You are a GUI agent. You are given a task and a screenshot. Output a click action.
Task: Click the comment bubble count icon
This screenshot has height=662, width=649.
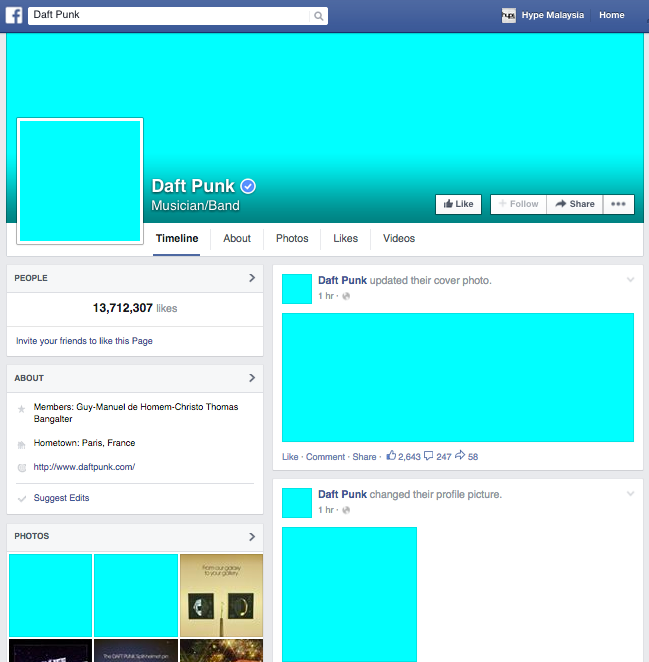(429, 456)
